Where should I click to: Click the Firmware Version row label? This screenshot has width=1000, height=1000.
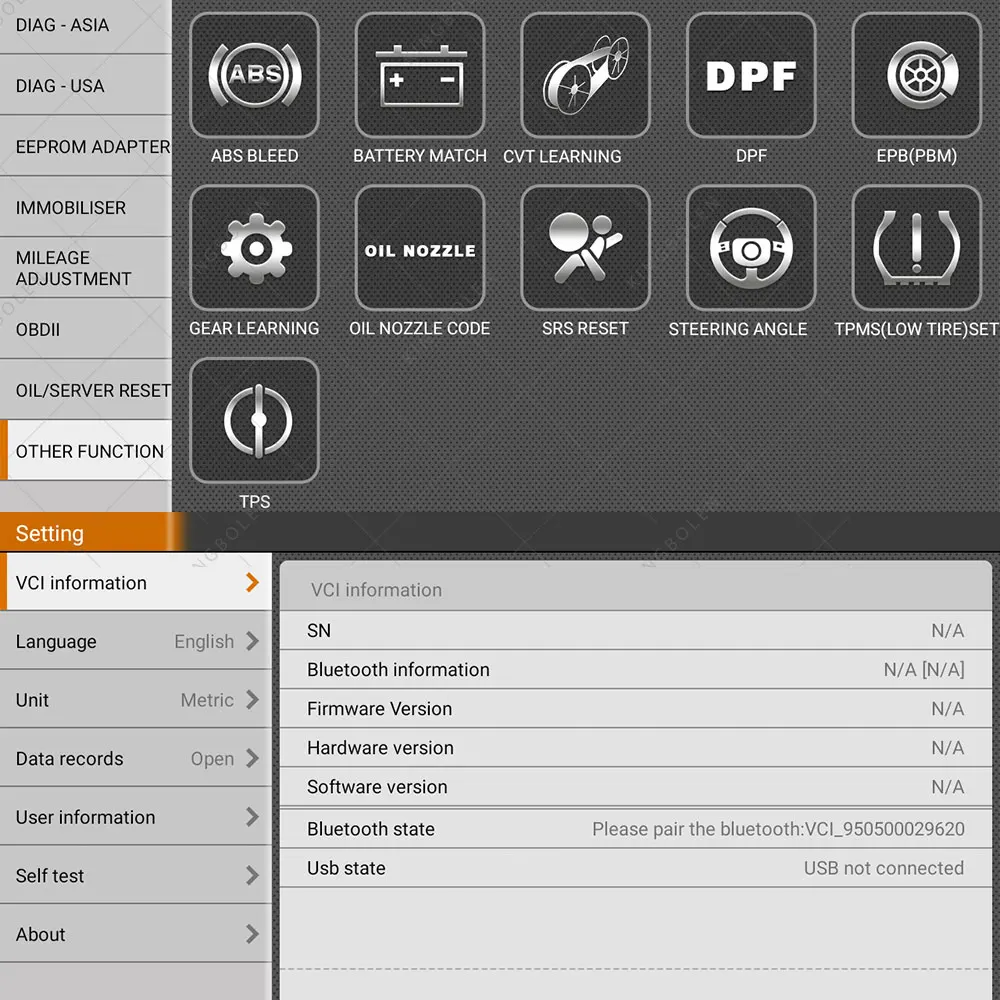[379, 709]
